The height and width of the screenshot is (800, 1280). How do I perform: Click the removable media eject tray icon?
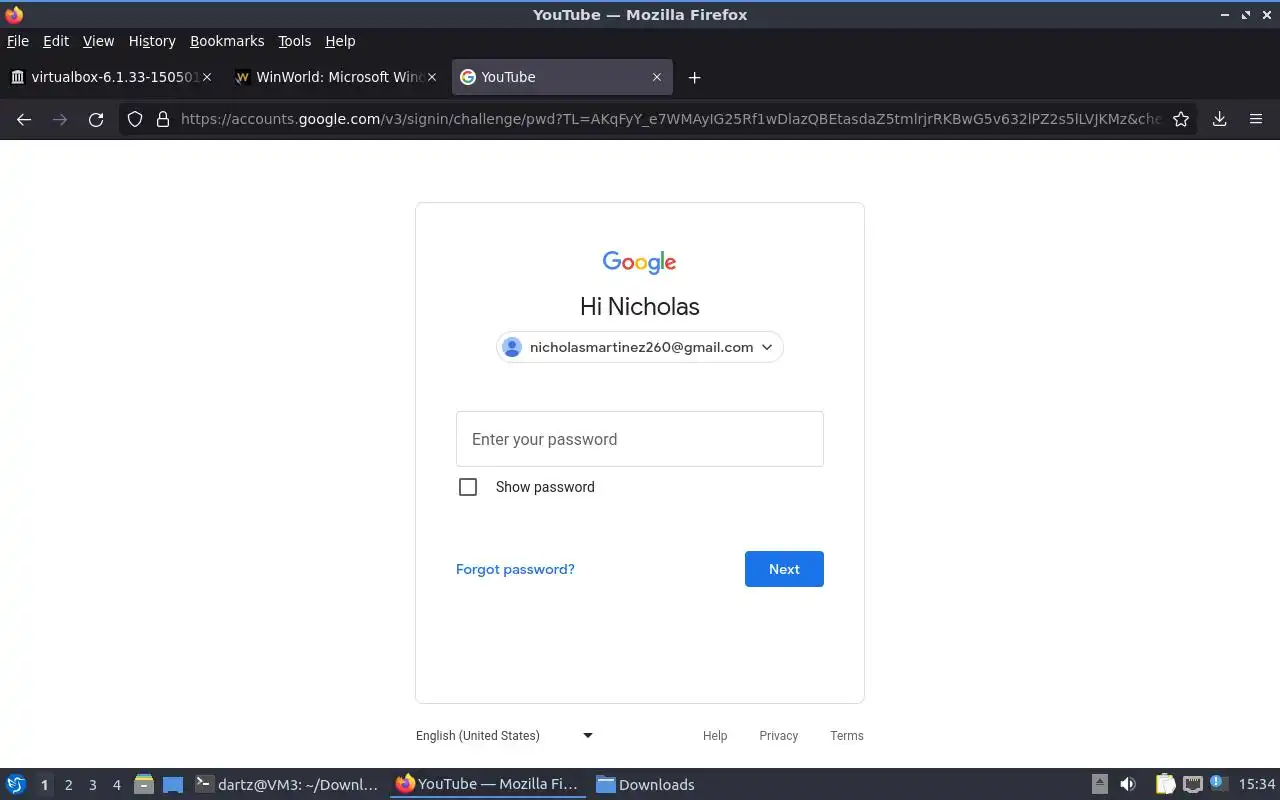(1099, 785)
